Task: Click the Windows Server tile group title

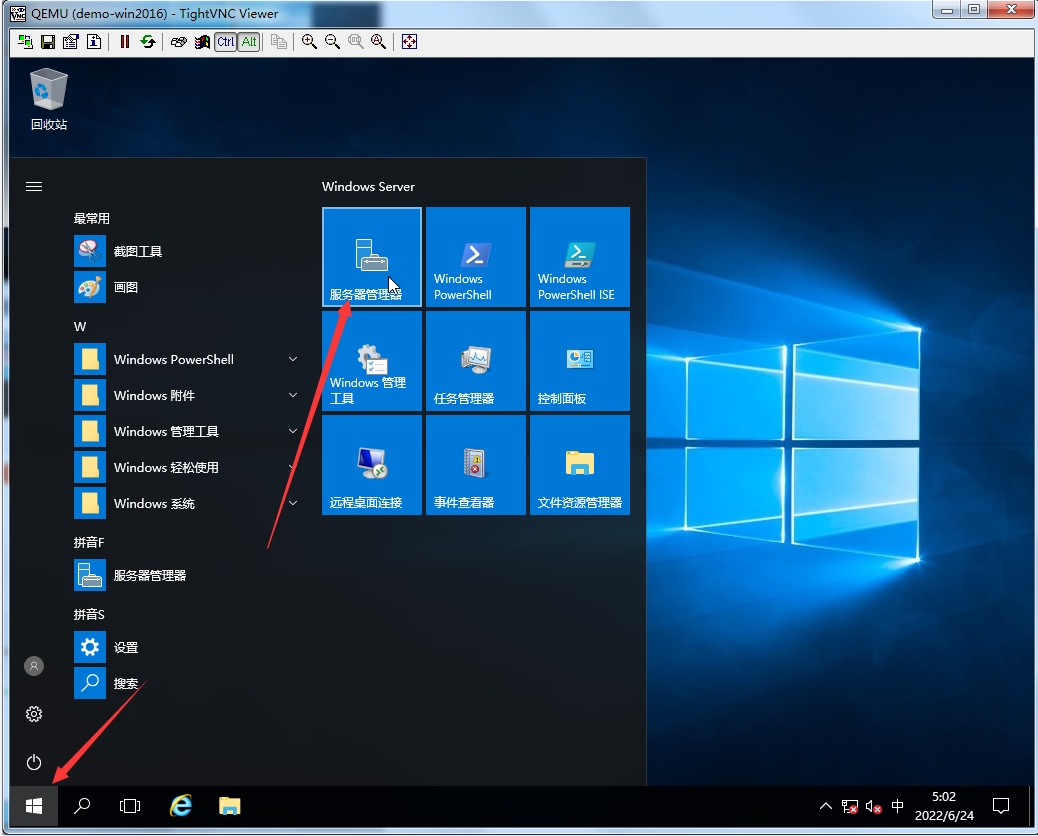Action: [x=368, y=187]
